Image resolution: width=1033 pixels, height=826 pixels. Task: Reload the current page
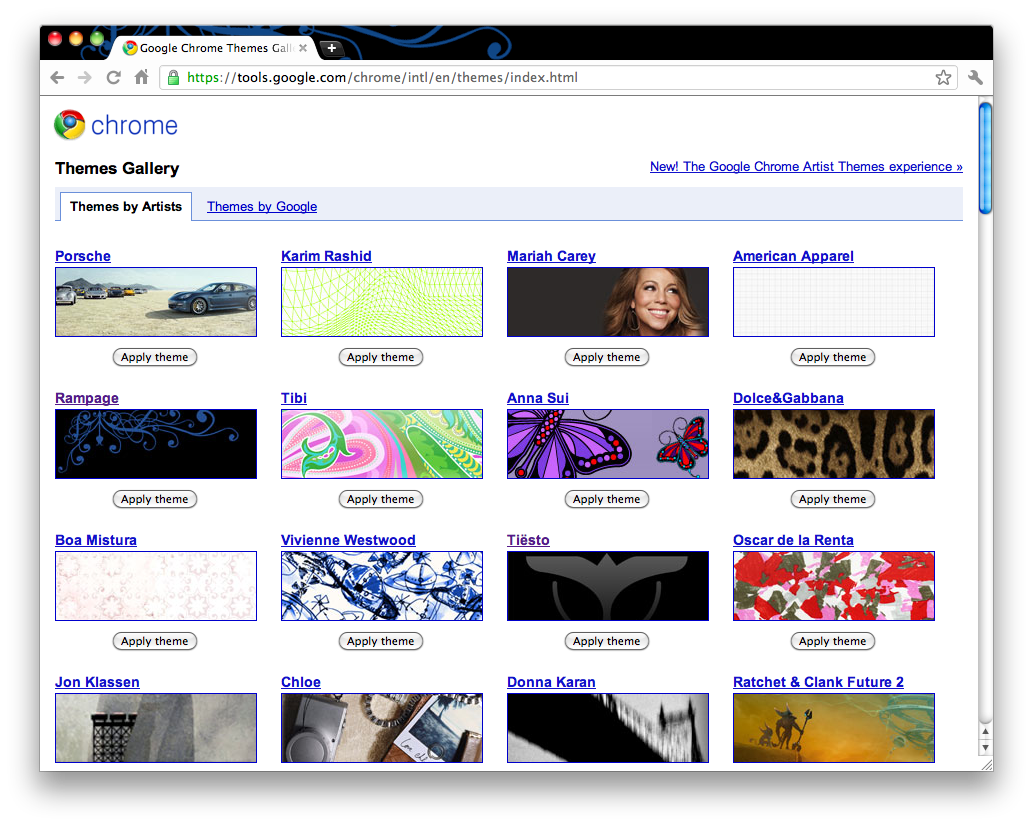coord(113,77)
